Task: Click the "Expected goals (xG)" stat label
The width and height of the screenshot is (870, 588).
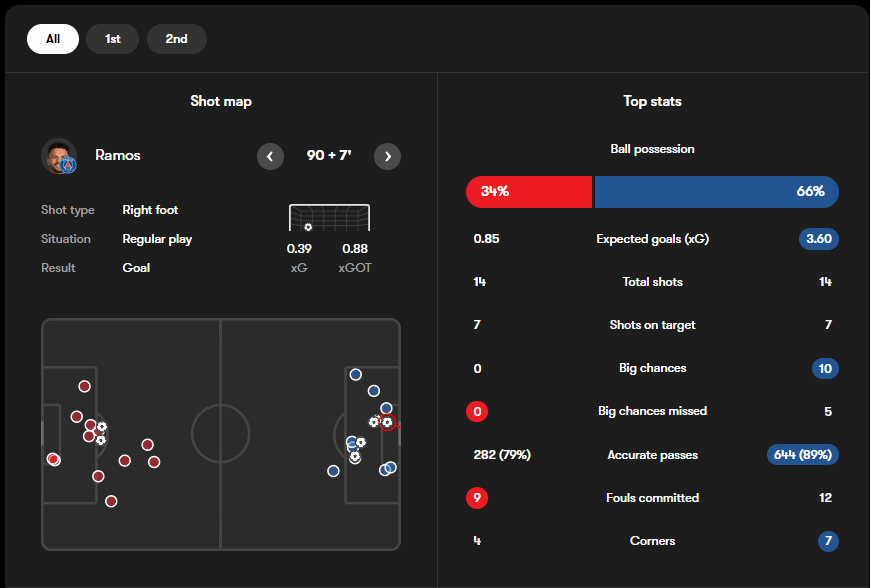Action: [x=652, y=239]
